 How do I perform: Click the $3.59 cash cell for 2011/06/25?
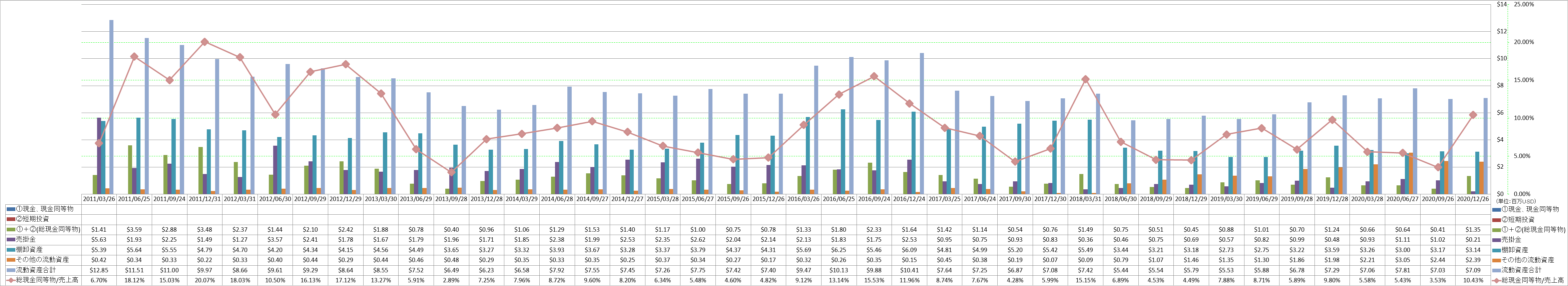pyautogui.click(x=134, y=229)
